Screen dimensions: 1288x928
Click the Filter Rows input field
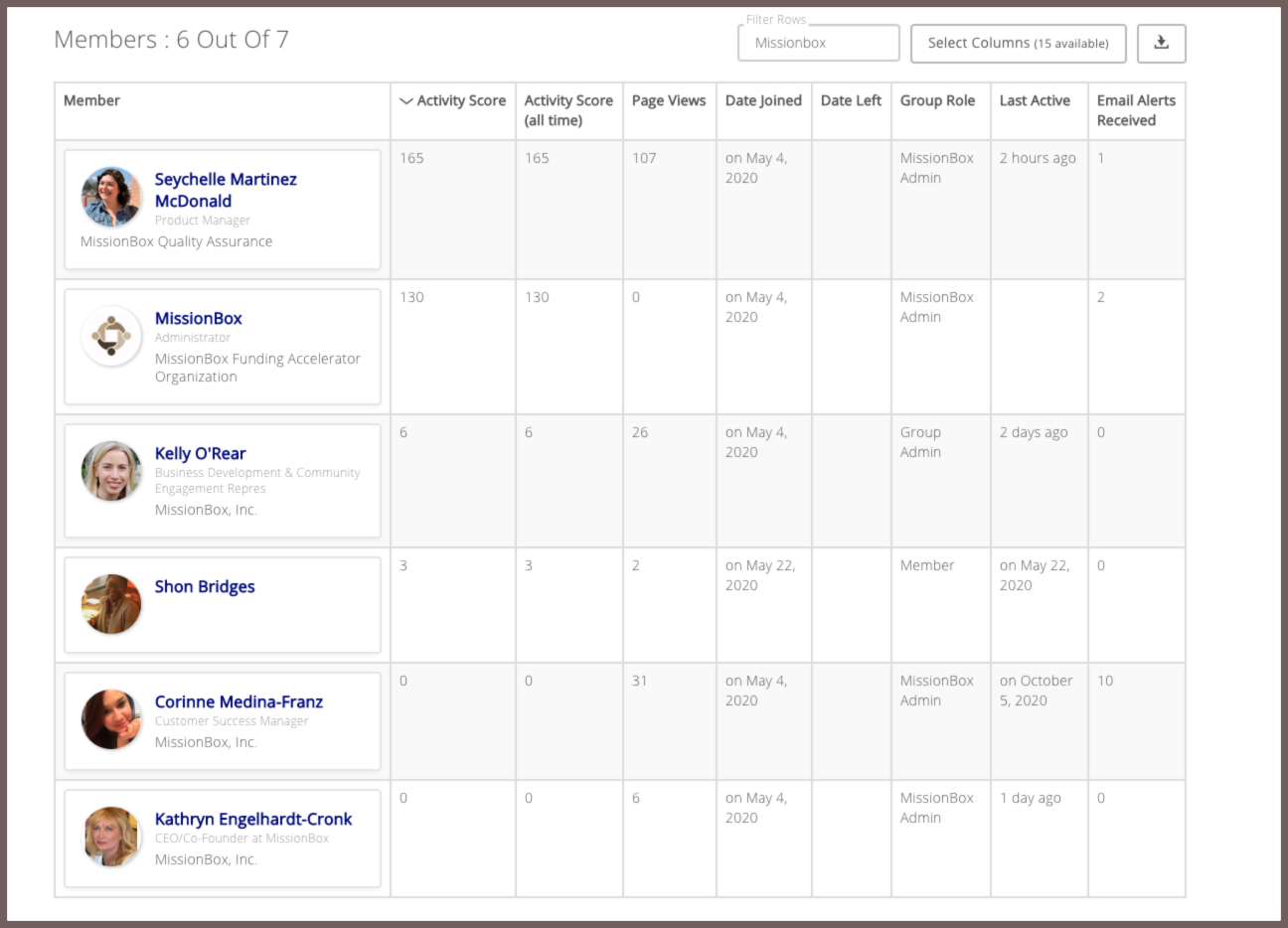819,43
